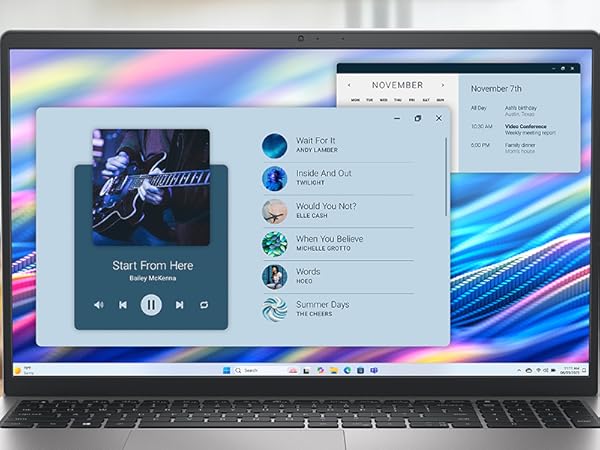Screen dimensions: 600x450
Task: Open the guitarist album cover
Action: [x=151, y=187]
